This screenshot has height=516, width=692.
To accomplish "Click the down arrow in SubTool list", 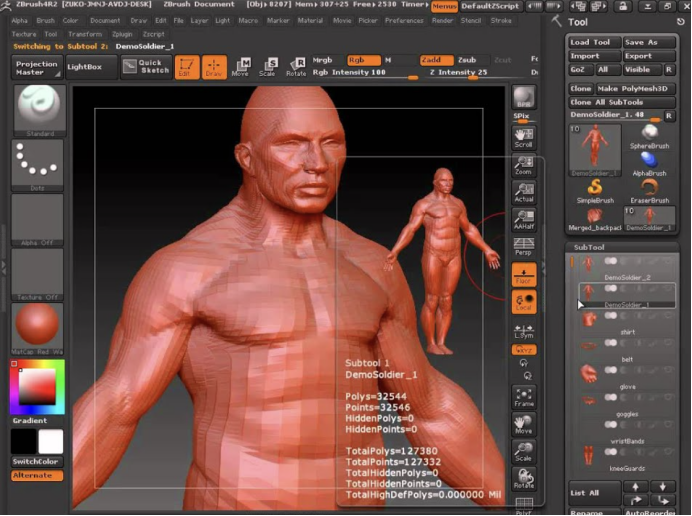I will click(662, 486).
